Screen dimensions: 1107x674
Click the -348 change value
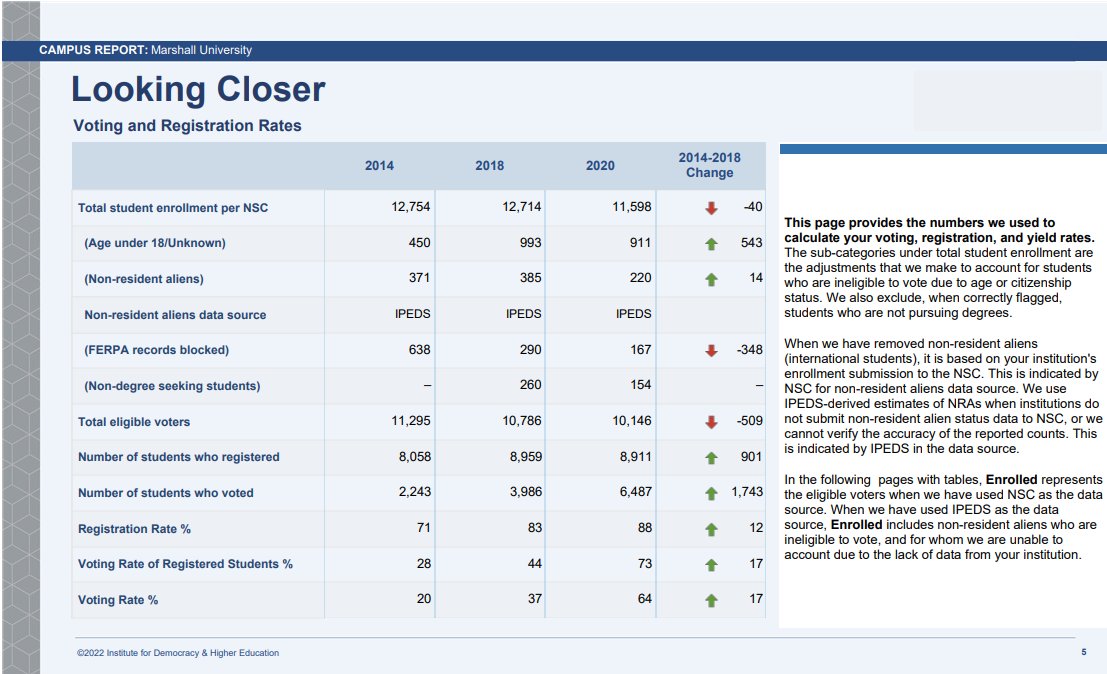(x=750, y=350)
